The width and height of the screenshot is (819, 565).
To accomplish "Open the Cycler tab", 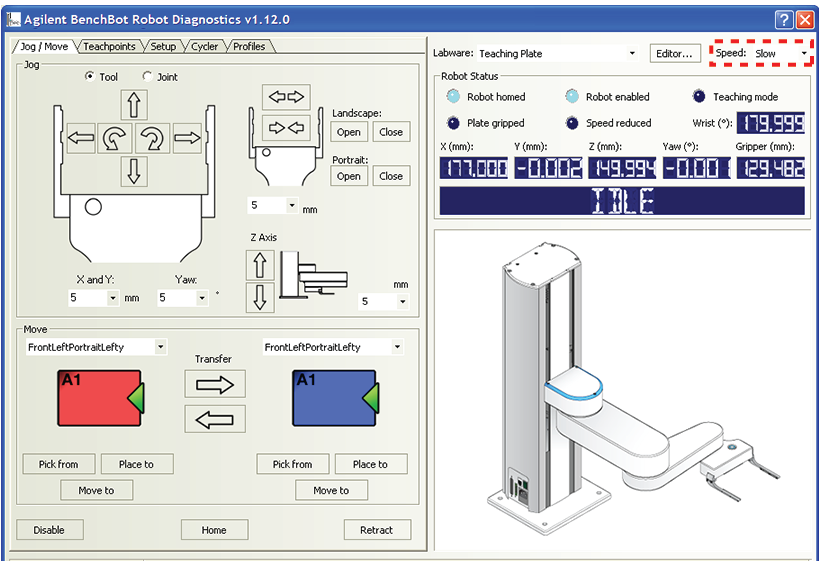I will click(204, 46).
